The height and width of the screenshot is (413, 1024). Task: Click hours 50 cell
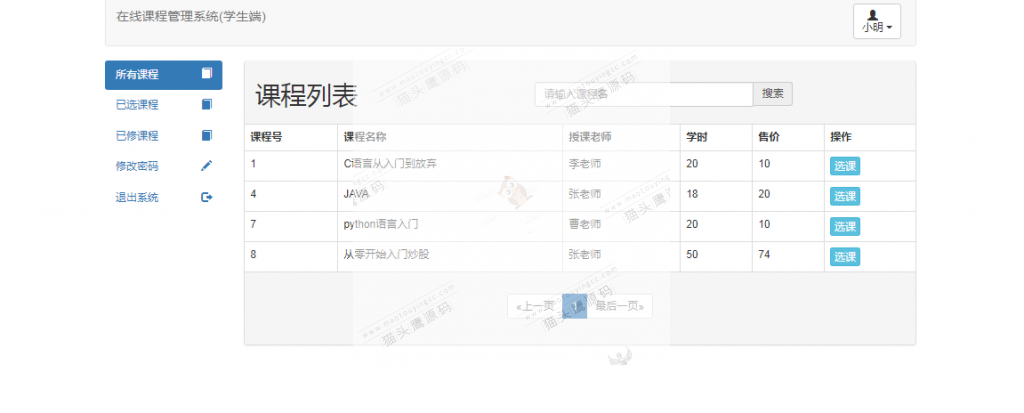pyautogui.click(x=716, y=257)
